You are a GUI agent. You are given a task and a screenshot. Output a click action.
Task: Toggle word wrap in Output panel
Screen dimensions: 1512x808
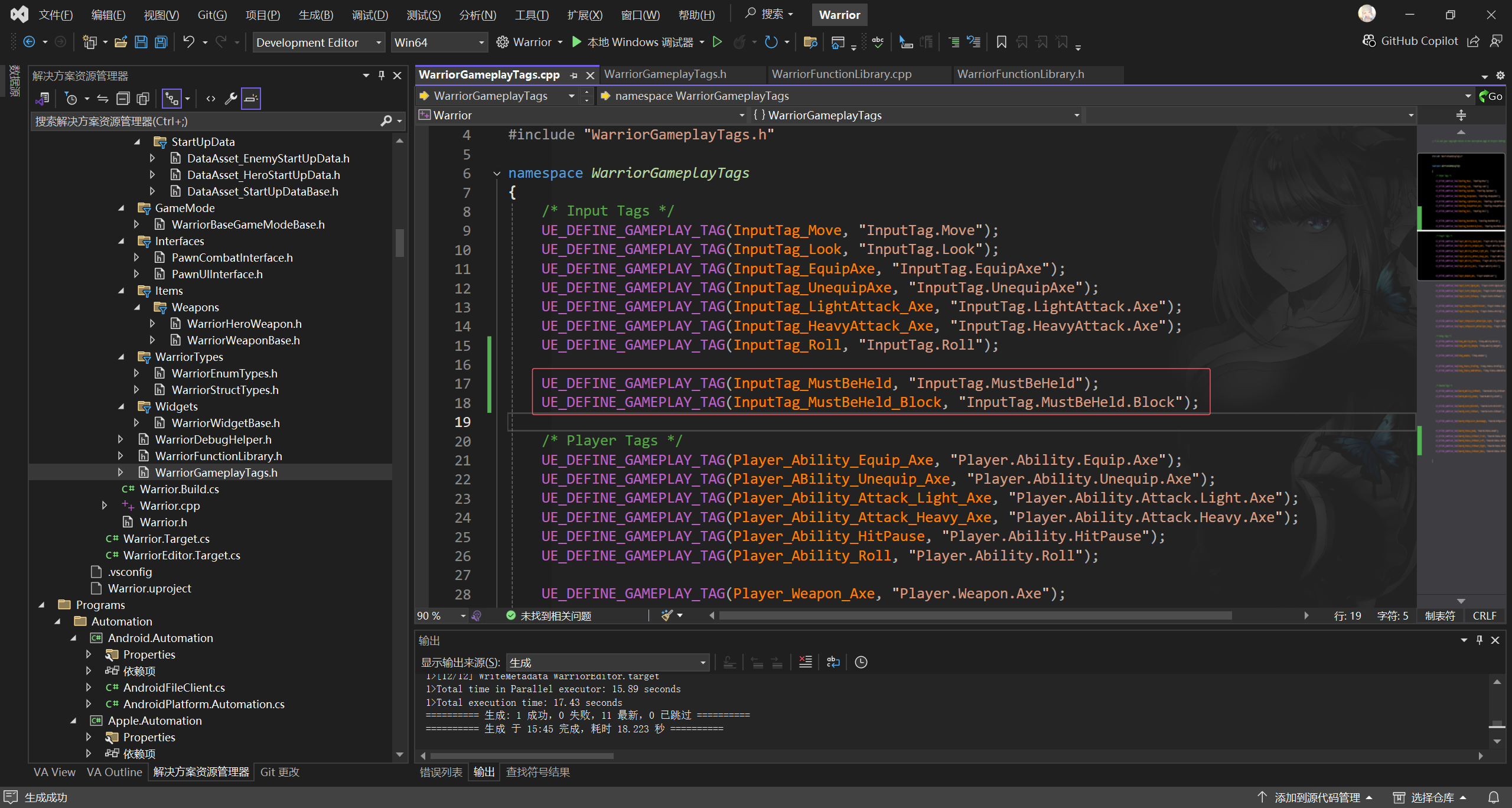point(833,662)
